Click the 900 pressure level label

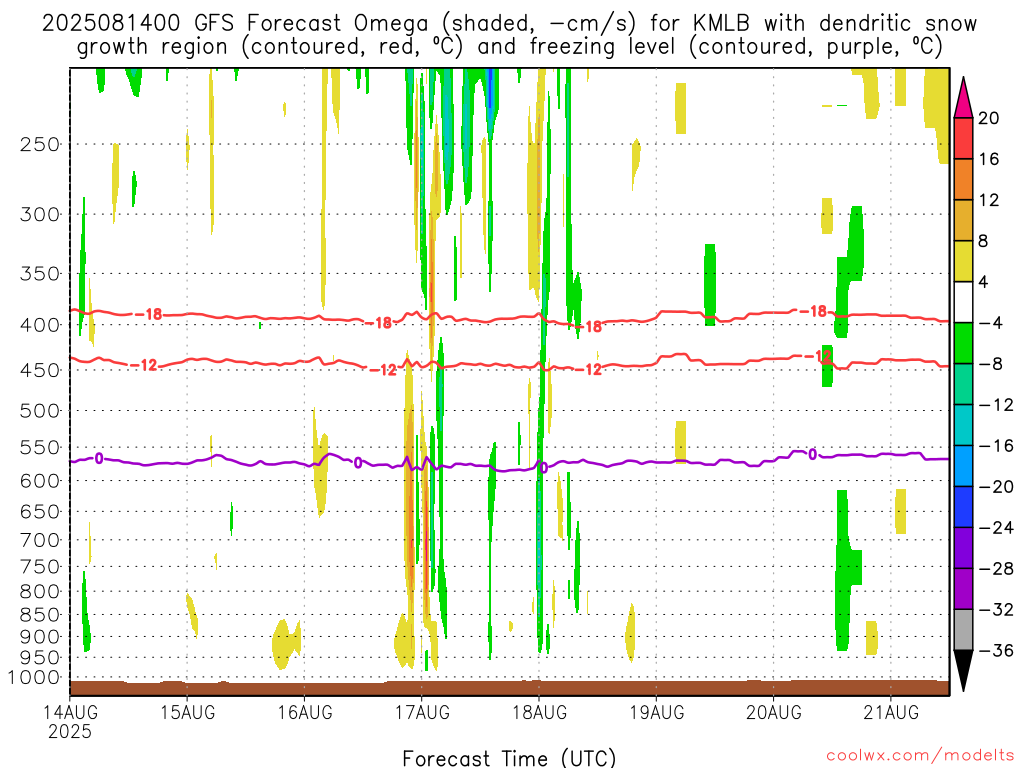click(40, 637)
